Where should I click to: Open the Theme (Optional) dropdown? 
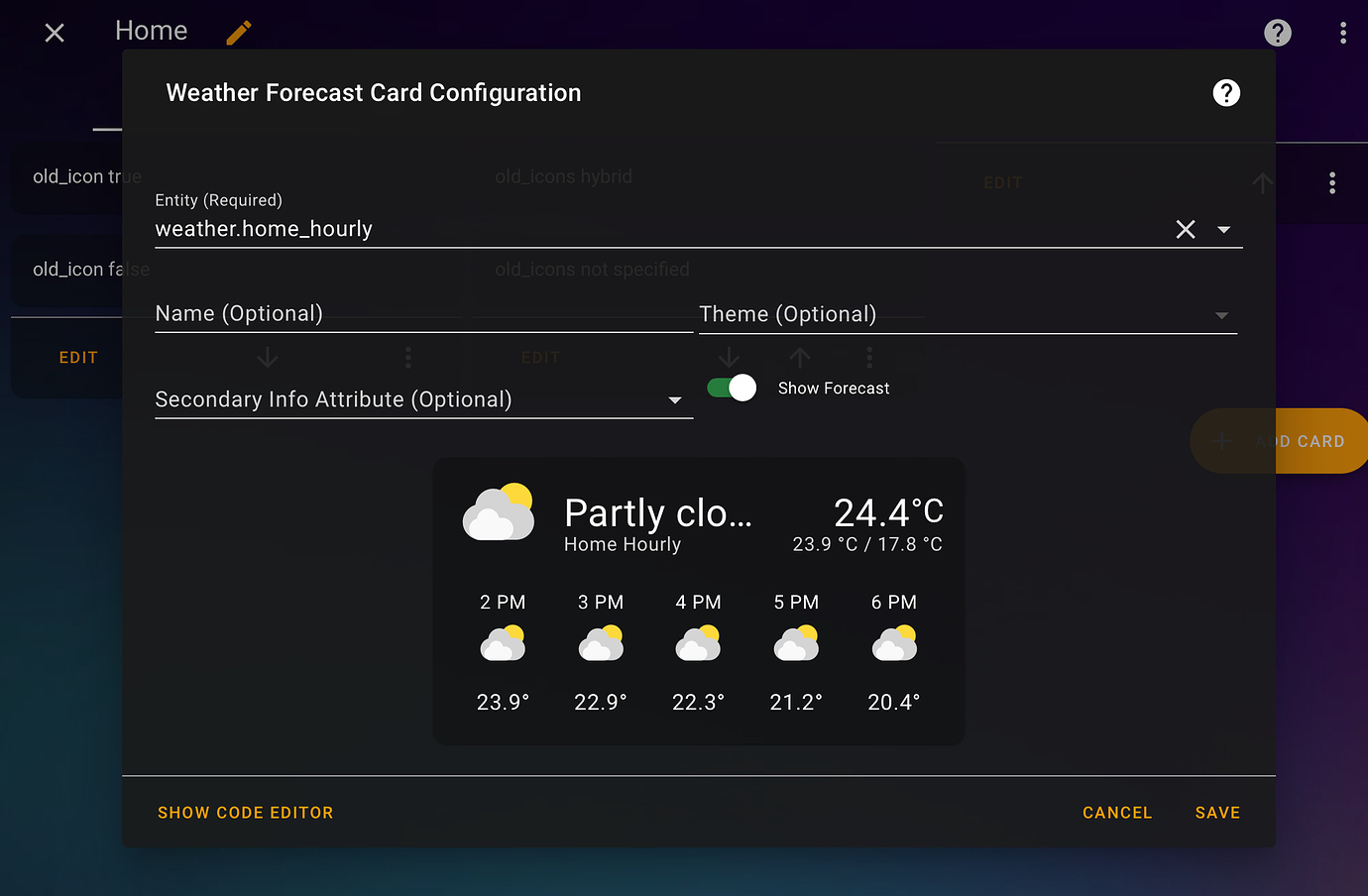point(1220,314)
